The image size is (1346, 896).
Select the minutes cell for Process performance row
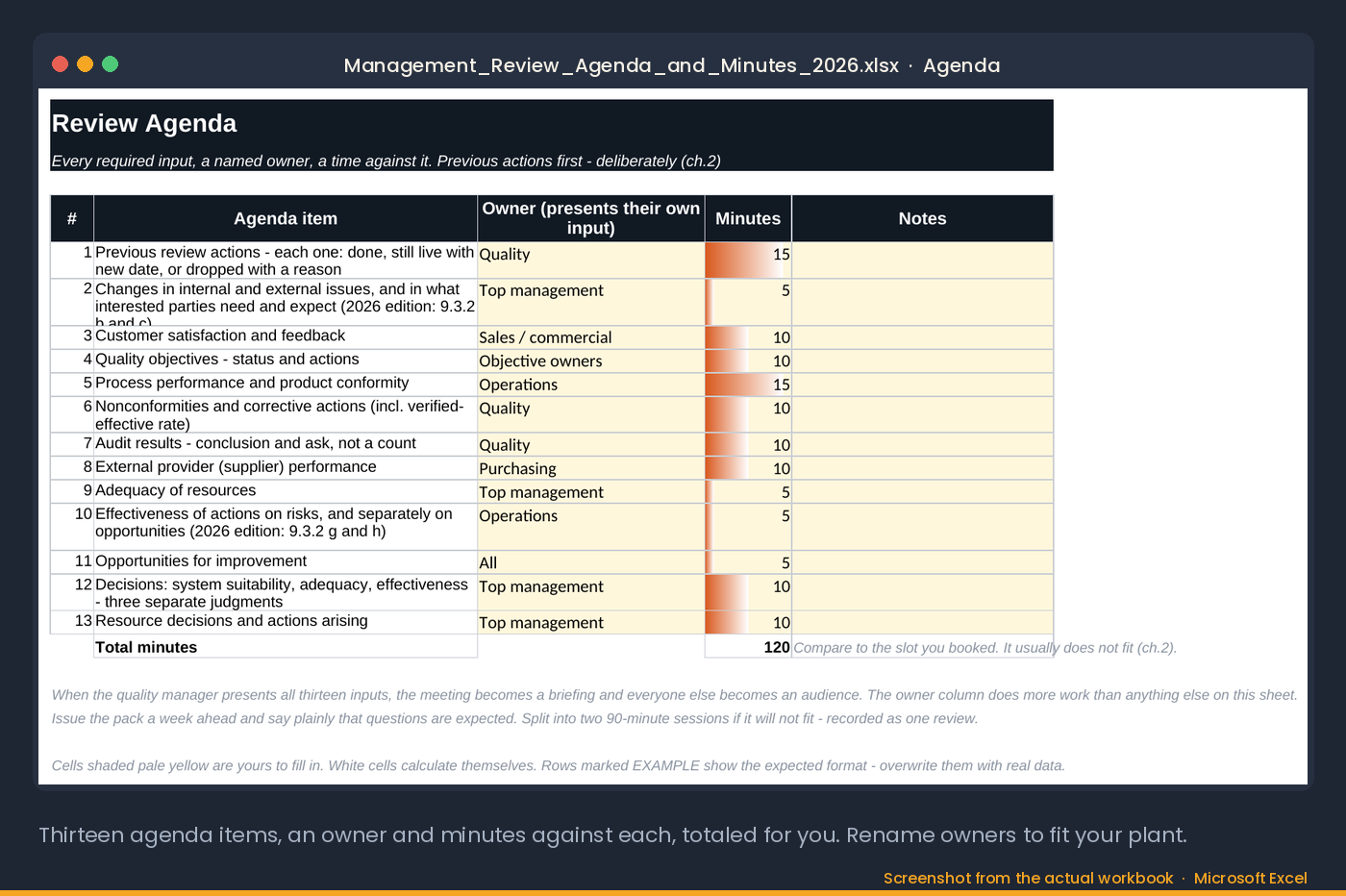748,385
